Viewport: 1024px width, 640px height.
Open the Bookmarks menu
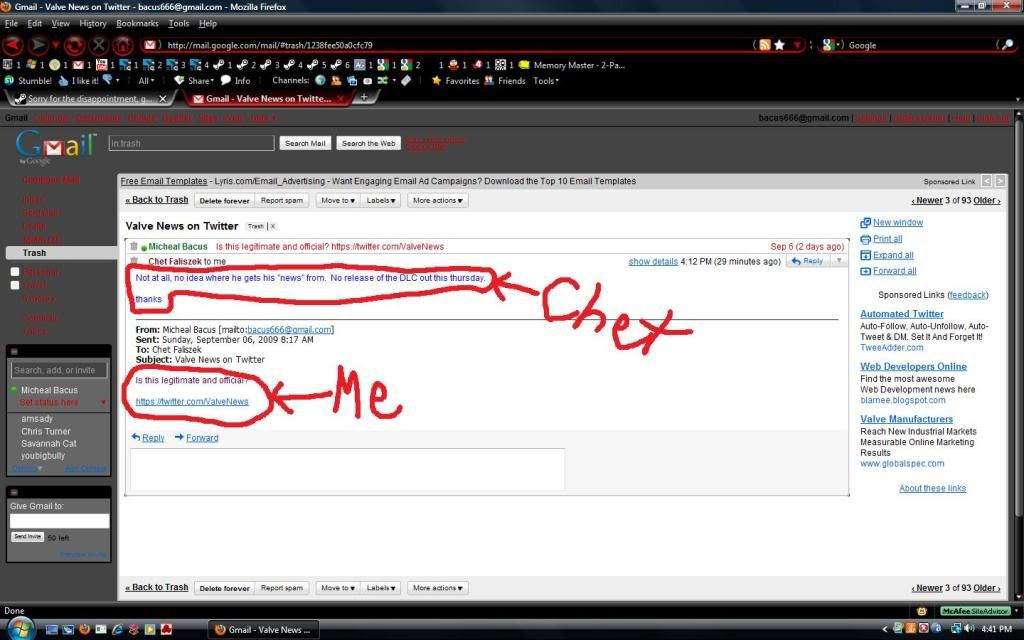[x=137, y=24]
